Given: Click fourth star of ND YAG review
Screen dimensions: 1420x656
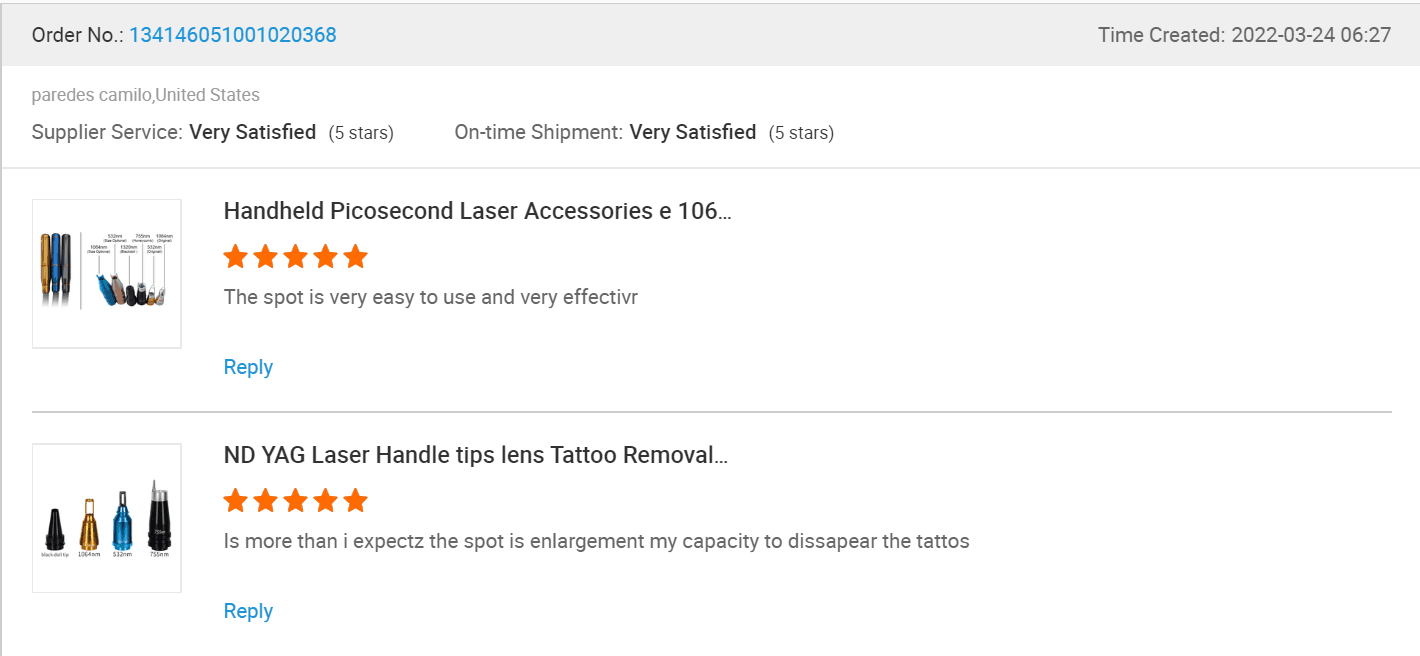Looking at the screenshot, I should (326, 501).
